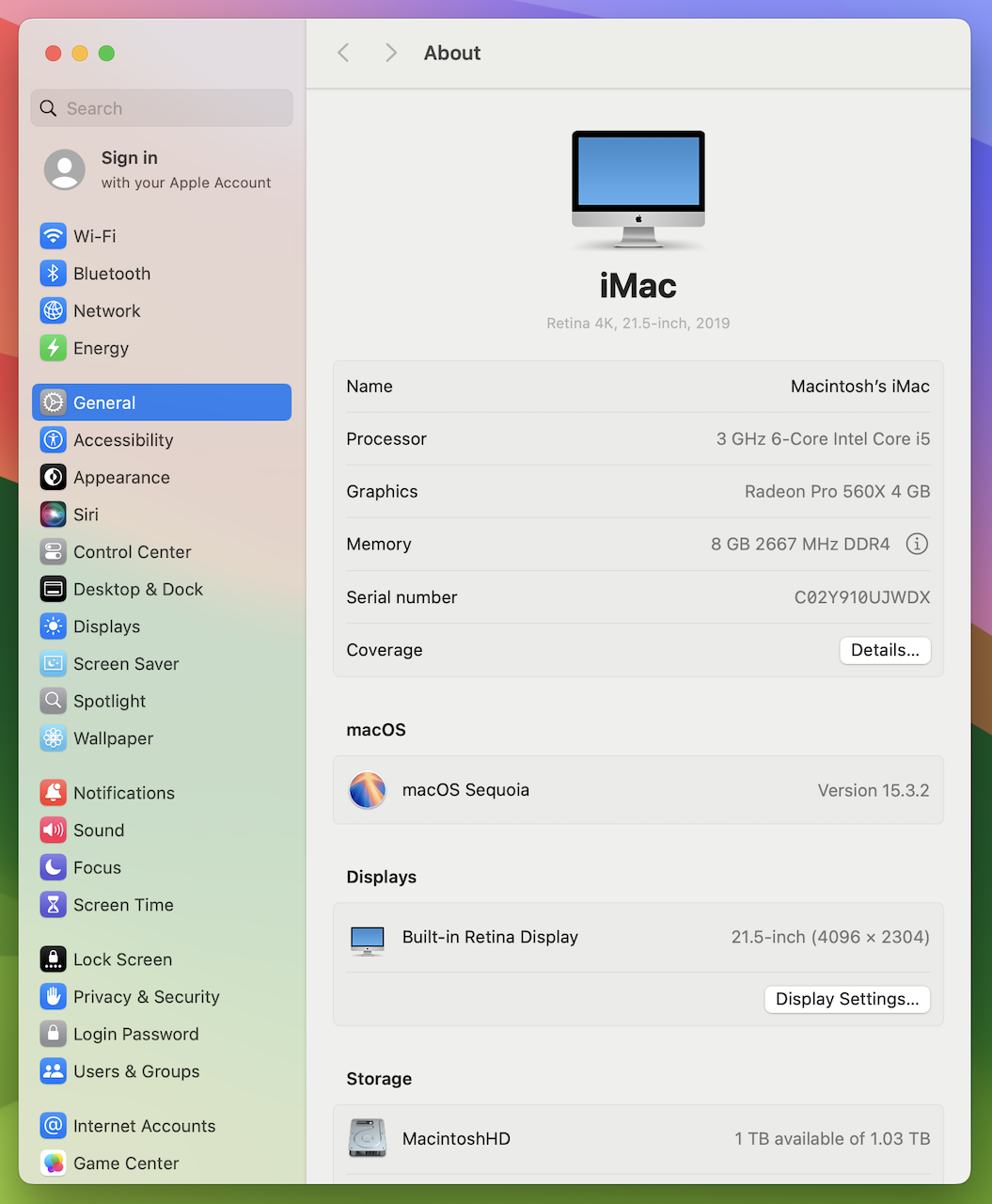Go forward with the right chevron
The width and height of the screenshot is (992, 1204).
tap(391, 53)
